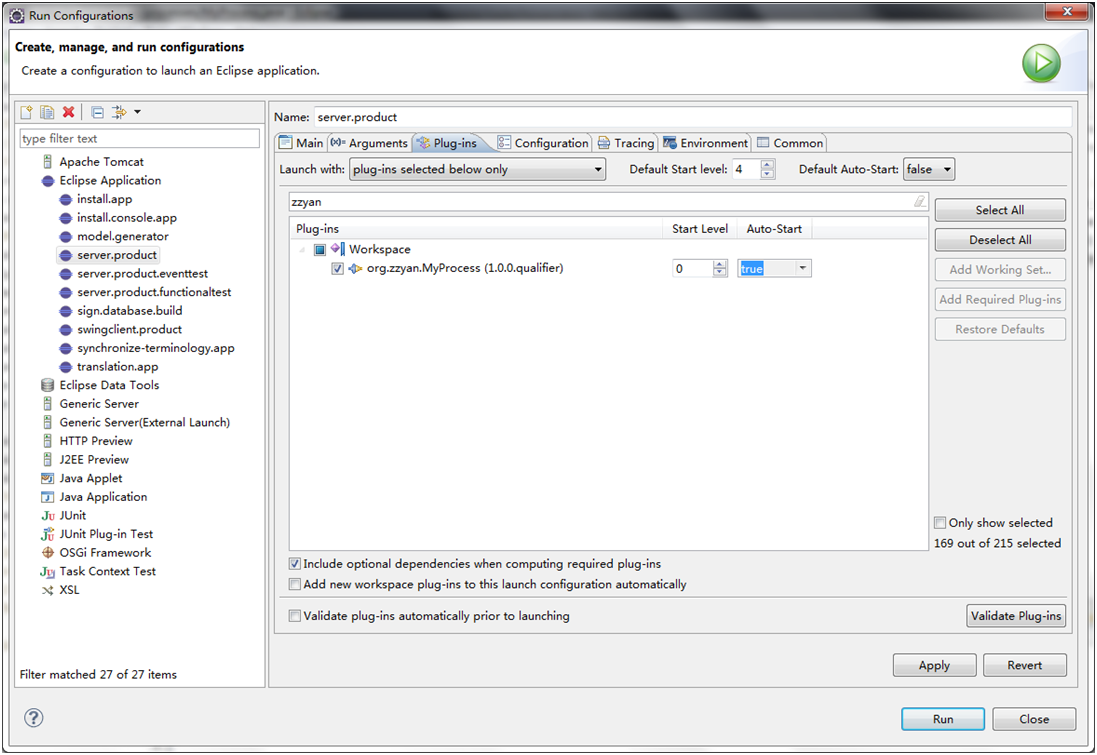Select install.app launch configuration
The image size is (1097, 755).
pyautogui.click(x=104, y=199)
